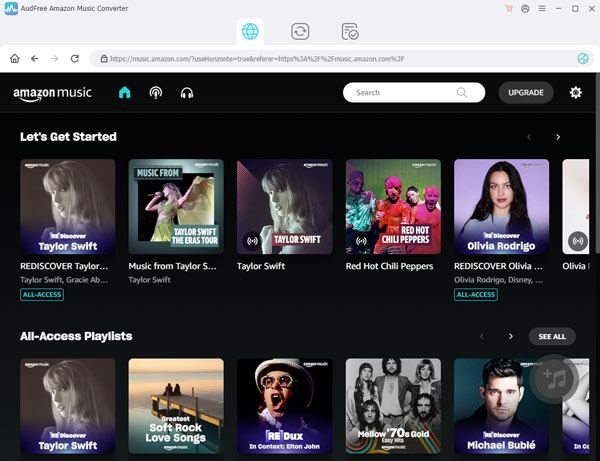The height and width of the screenshot is (461, 600).
Task: Click 'REDISCOVER Olivia ...' title
Action: click(498, 266)
